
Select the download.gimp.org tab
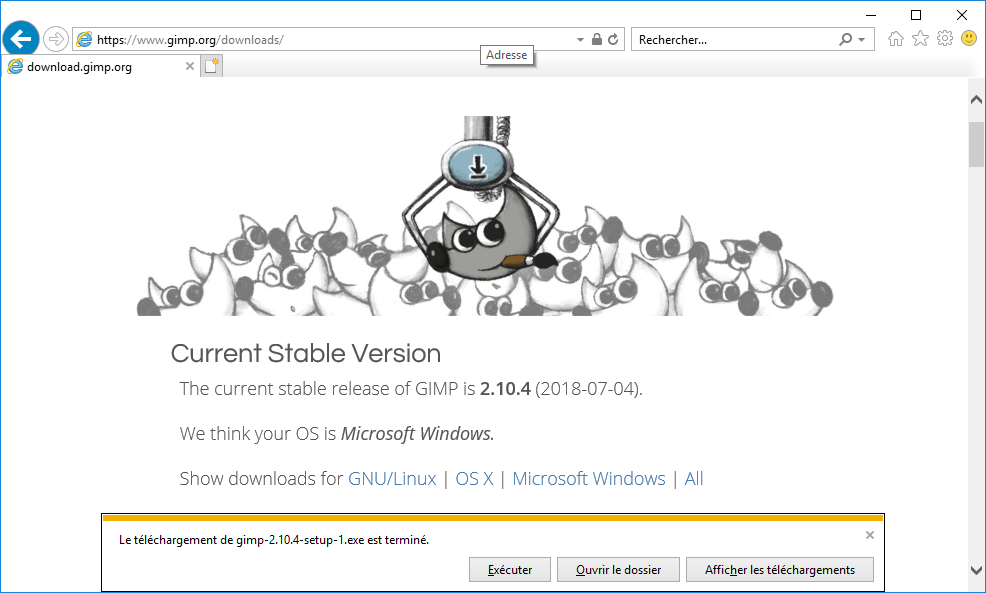(x=101, y=67)
